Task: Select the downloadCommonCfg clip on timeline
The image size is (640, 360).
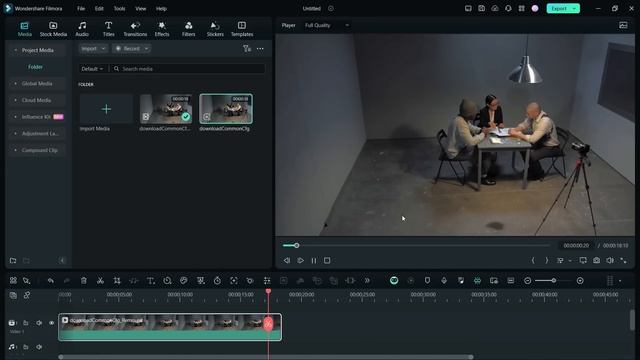Action: click(170, 327)
